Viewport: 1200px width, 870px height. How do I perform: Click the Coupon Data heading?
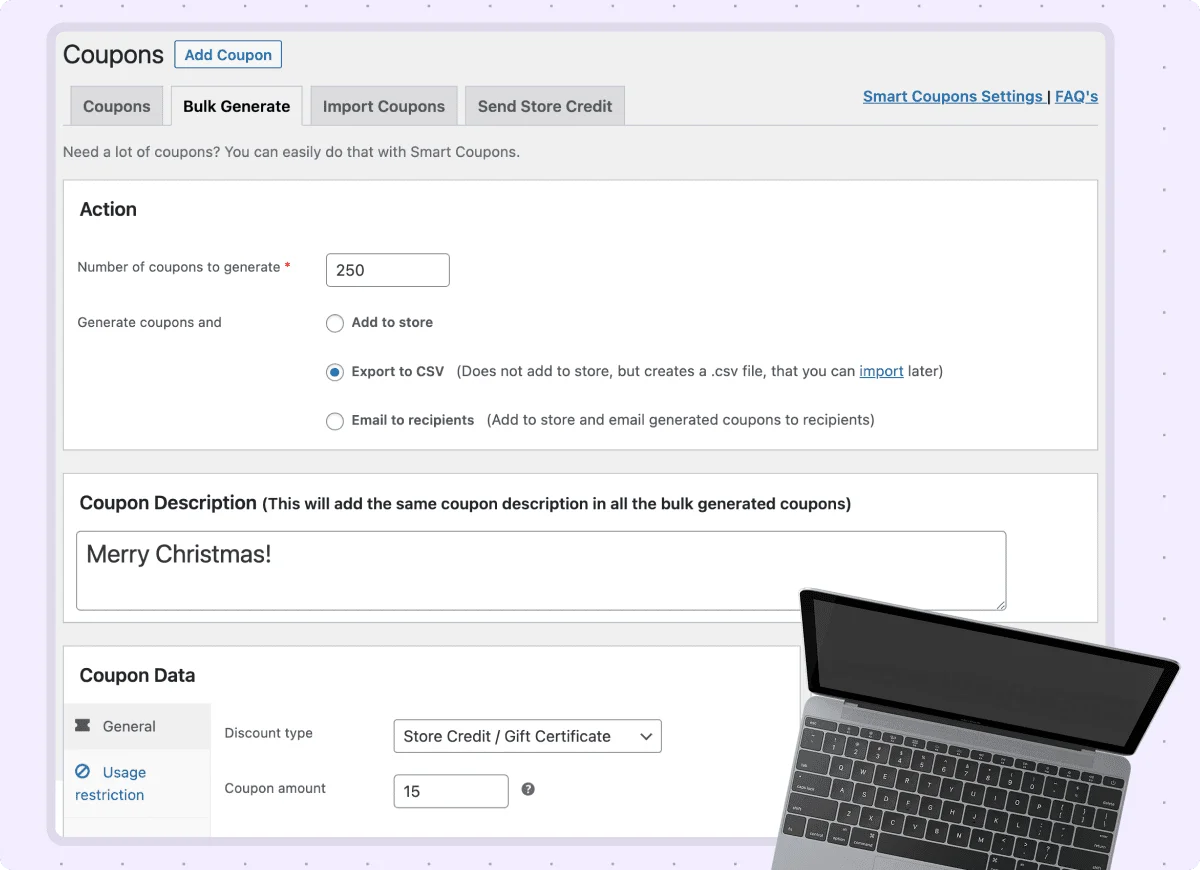(137, 675)
